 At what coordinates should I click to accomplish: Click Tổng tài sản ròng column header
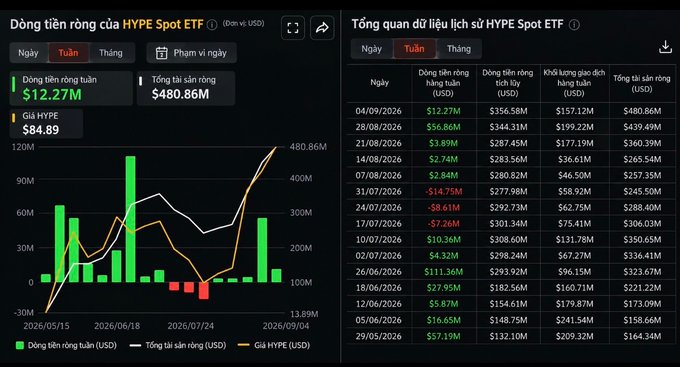point(642,83)
